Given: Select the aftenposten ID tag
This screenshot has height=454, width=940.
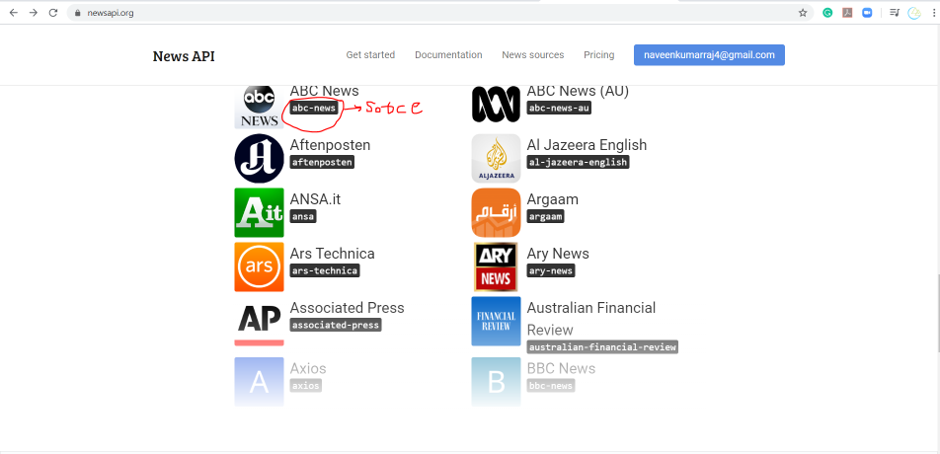Looking at the screenshot, I should click(x=322, y=162).
